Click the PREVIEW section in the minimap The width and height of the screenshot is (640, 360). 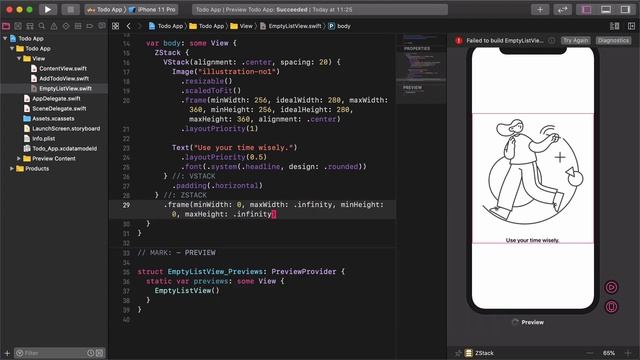pos(412,87)
